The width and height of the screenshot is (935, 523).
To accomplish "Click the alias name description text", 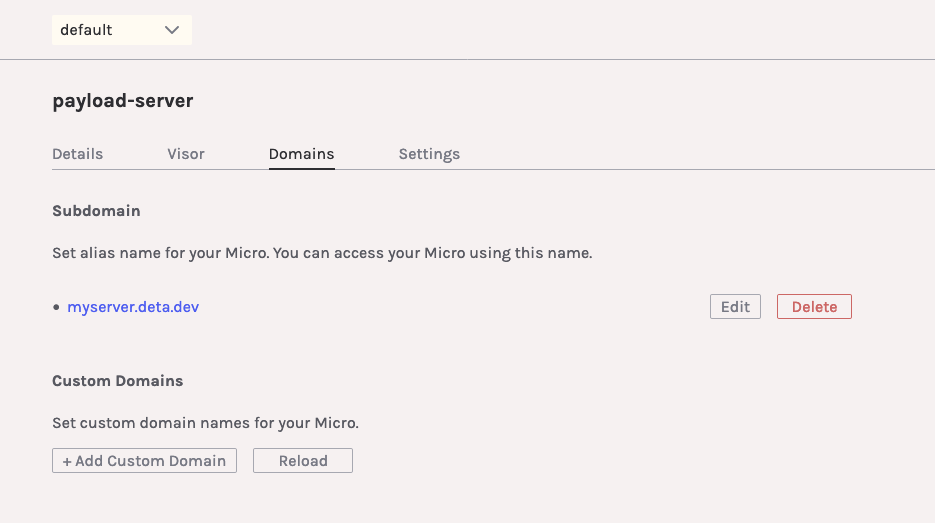I will click(322, 253).
